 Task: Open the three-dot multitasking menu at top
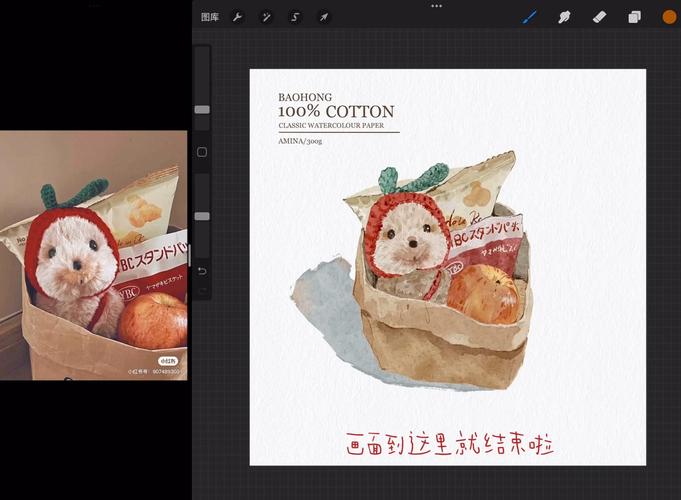point(436,6)
